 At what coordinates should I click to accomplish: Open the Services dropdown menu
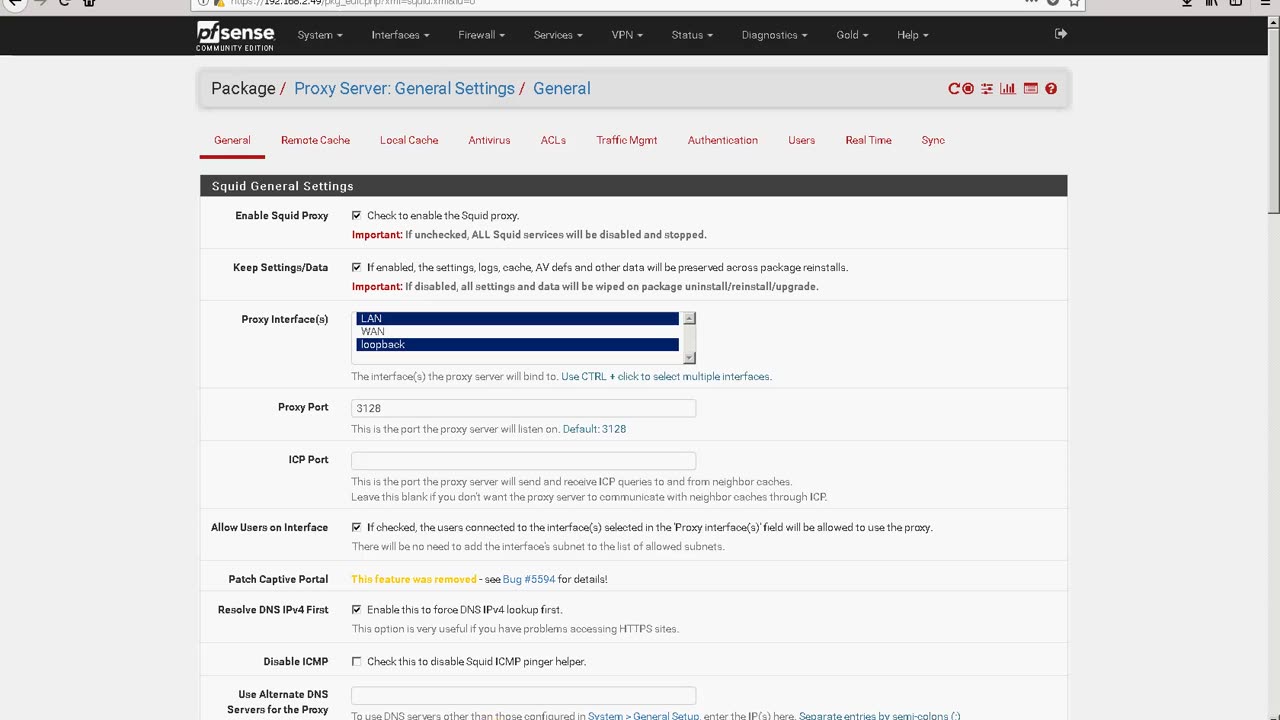[558, 35]
